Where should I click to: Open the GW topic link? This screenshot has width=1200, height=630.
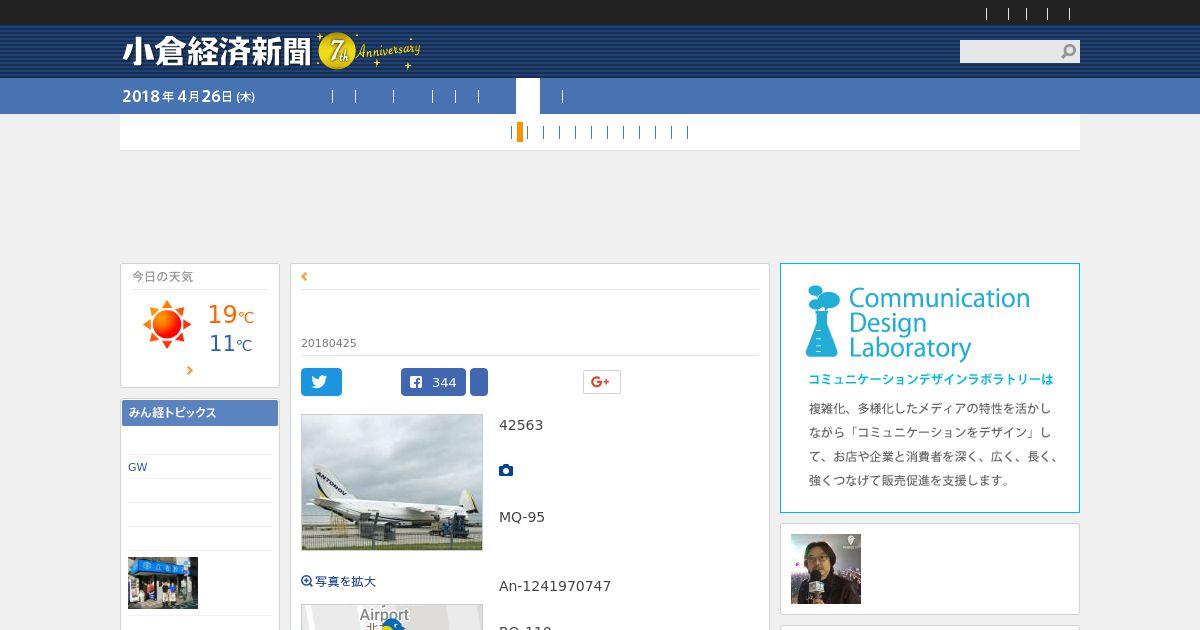(x=138, y=467)
